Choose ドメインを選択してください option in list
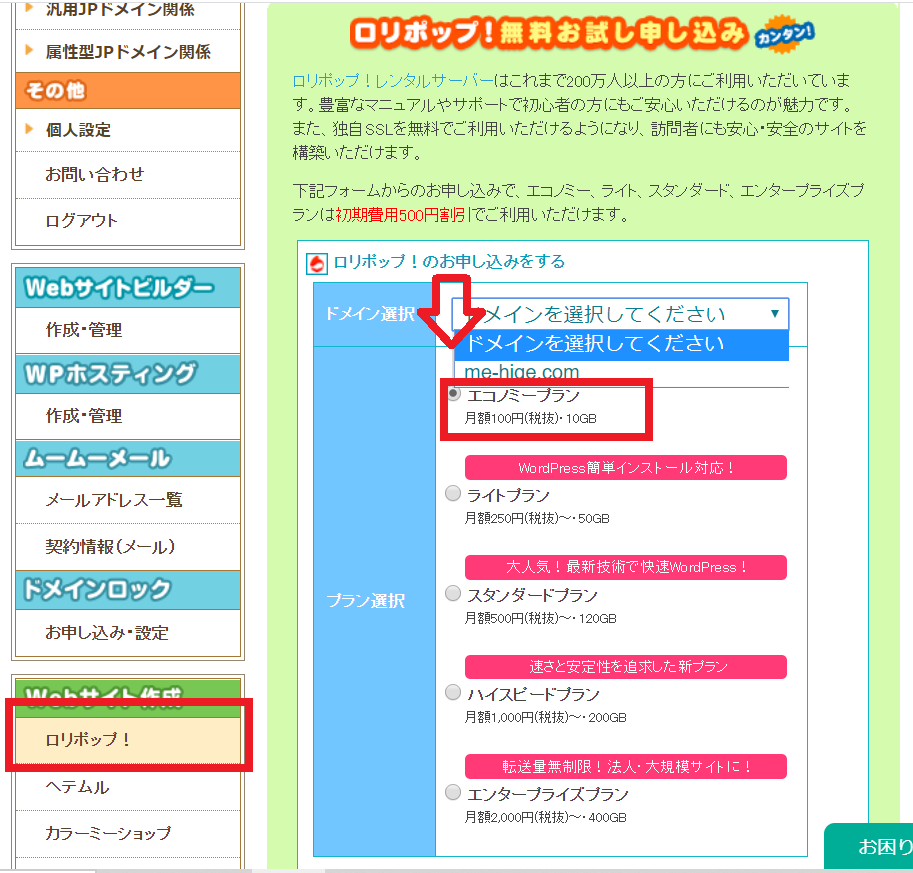This screenshot has width=913, height=873. coord(621,344)
